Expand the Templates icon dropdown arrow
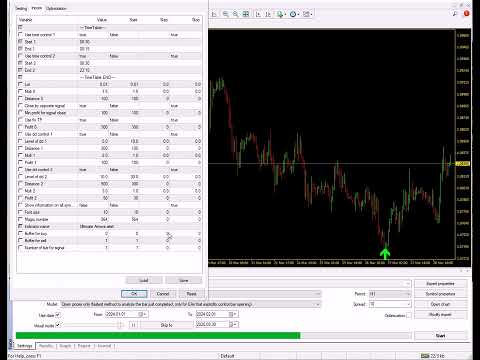 [311, 14]
